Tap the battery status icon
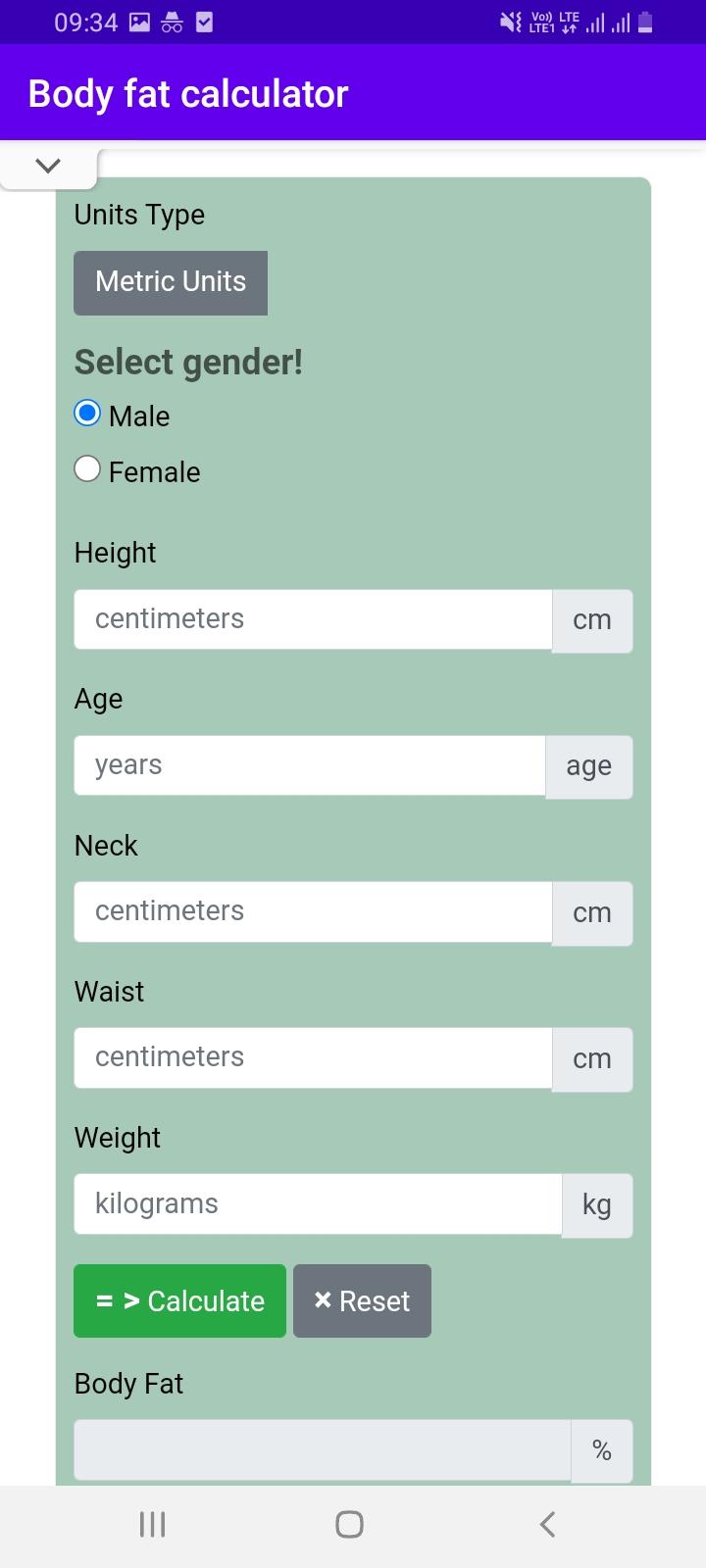This screenshot has height=1568, width=706. click(645, 22)
